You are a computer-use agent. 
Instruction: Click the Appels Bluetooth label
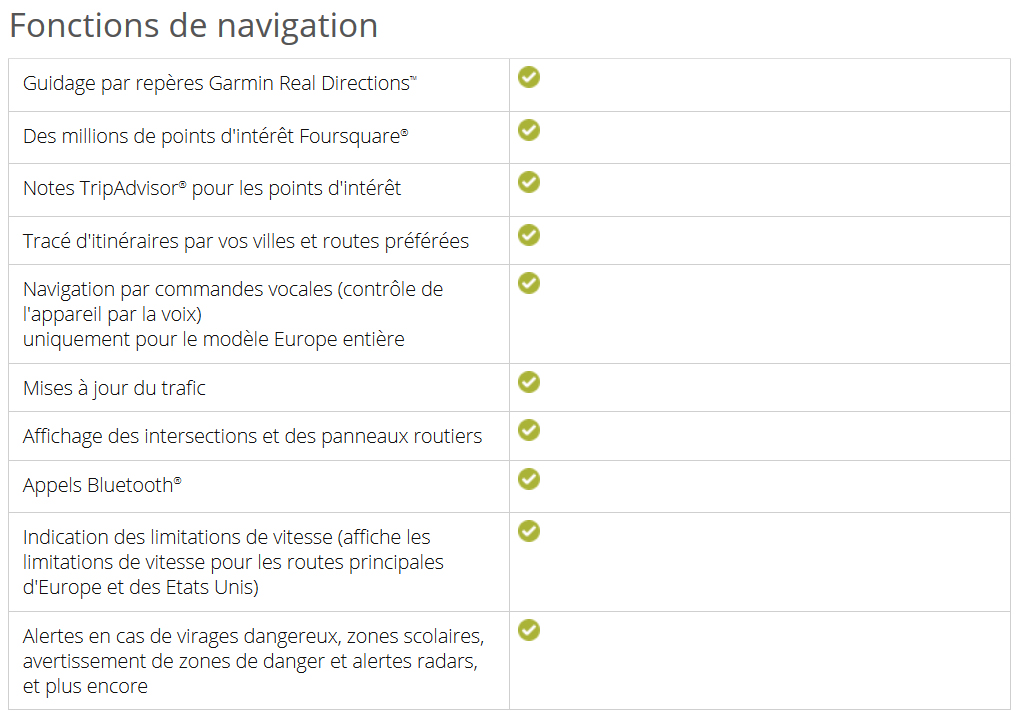point(102,485)
